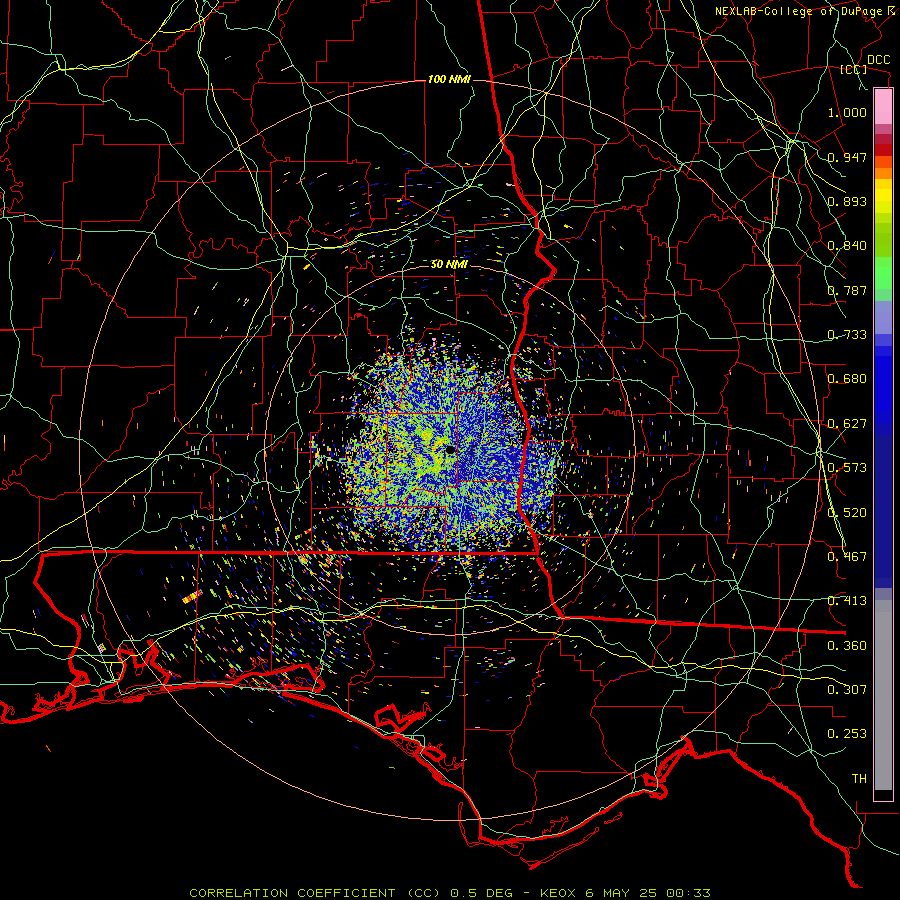Screen dimensions: 900x900
Task: Click the CORRELATION COEFFICIENT (CC) caption text
Action: coord(315,893)
